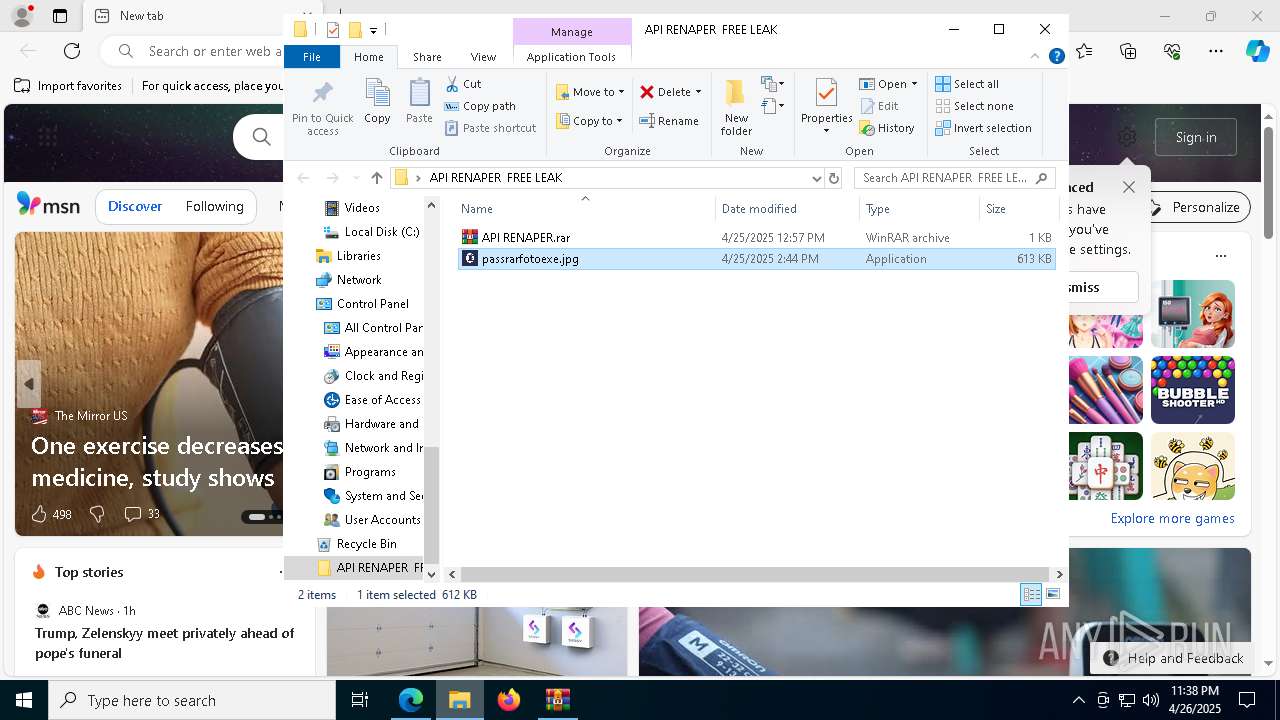Switch to the Home ribbon tab

[x=368, y=57]
